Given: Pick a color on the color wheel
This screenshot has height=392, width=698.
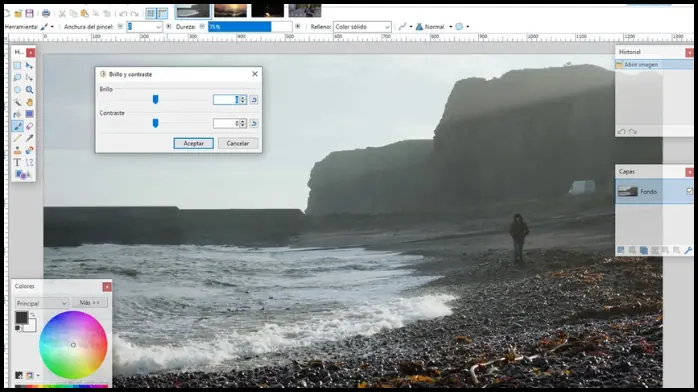Looking at the screenshot, I should (x=73, y=345).
